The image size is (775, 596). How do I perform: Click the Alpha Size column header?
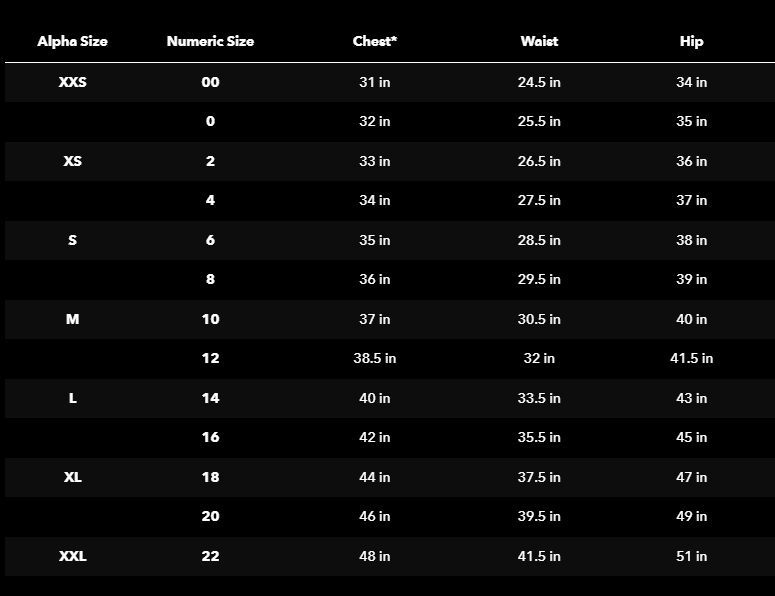[72, 41]
